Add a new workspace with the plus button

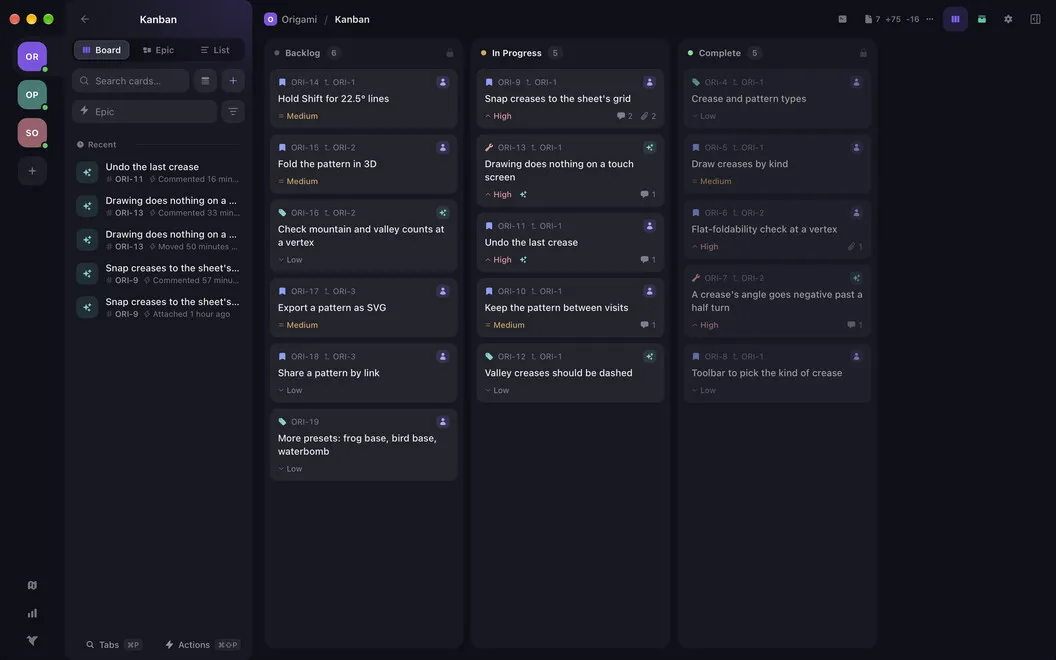(x=32, y=171)
